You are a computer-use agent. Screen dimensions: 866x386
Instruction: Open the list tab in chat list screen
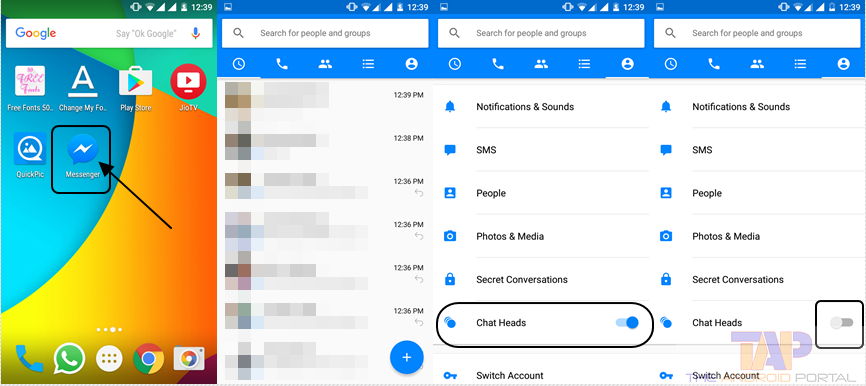(x=368, y=64)
